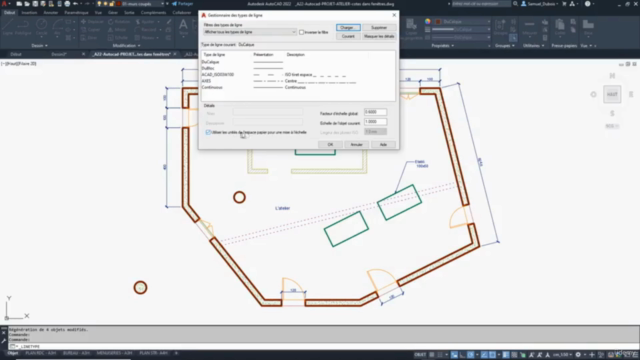Image resolution: width=640 pixels, height=360 pixels.
Task: Expand the Utilitaires panel flyout
Action: (534, 46)
